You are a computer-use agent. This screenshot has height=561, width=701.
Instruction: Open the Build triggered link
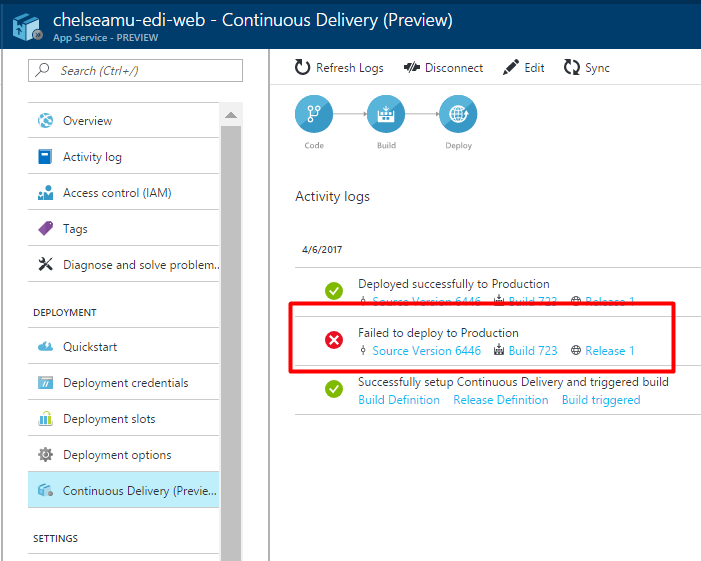[x=601, y=400]
